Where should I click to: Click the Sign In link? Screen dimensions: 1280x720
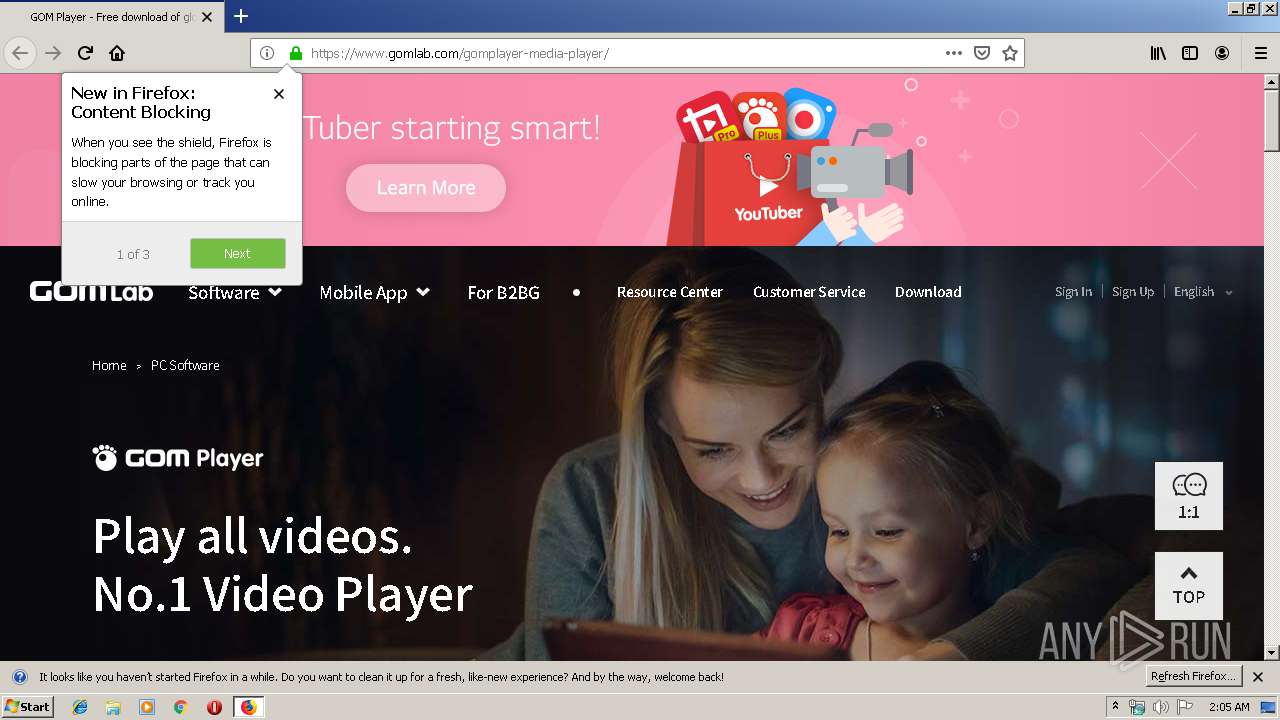tap(1073, 292)
